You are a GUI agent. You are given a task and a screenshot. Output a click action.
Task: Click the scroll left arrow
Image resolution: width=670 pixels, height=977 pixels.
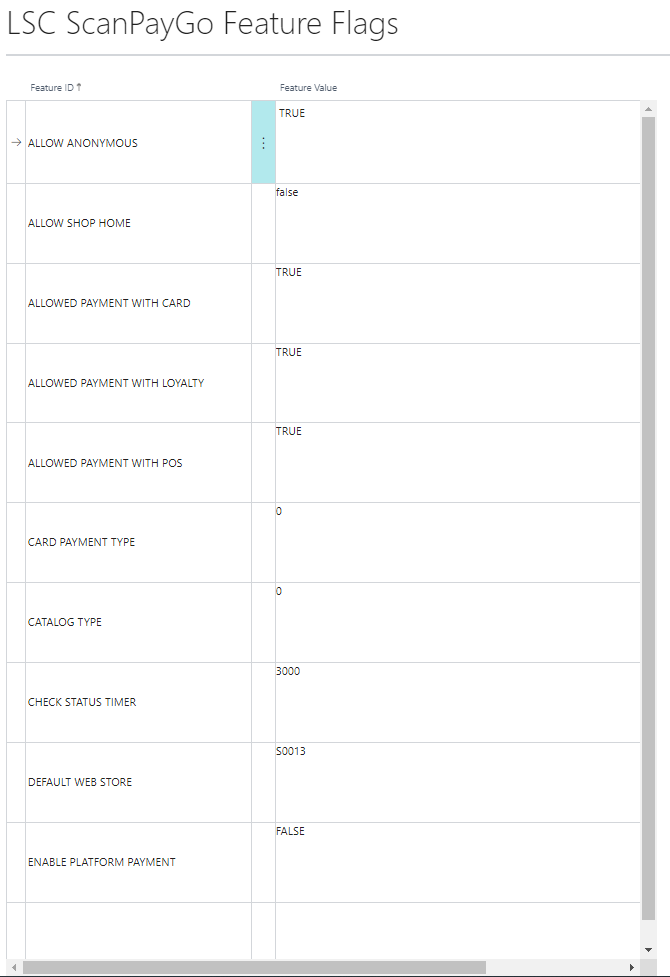tap(14, 967)
